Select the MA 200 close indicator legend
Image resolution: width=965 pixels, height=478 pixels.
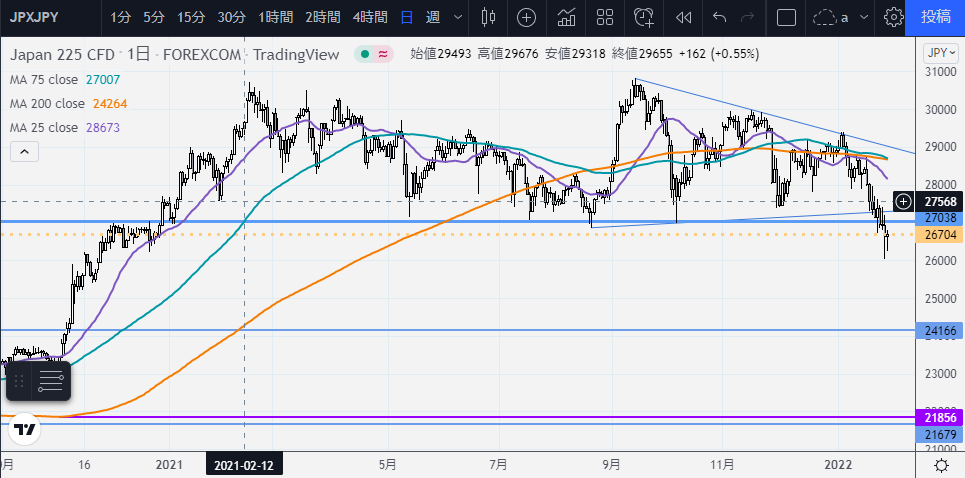[x=47, y=103]
